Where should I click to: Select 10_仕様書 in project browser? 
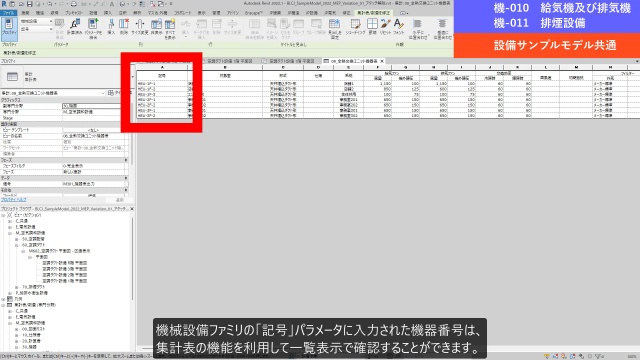(x=31, y=335)
